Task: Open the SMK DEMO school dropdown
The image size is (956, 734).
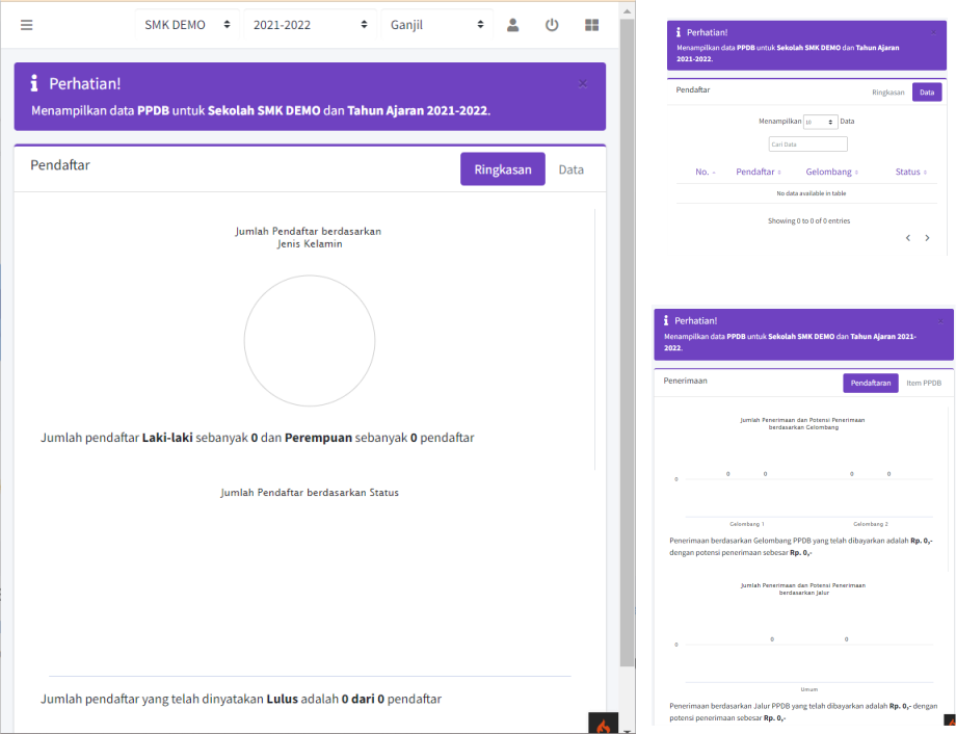Action: click(187, 25)
